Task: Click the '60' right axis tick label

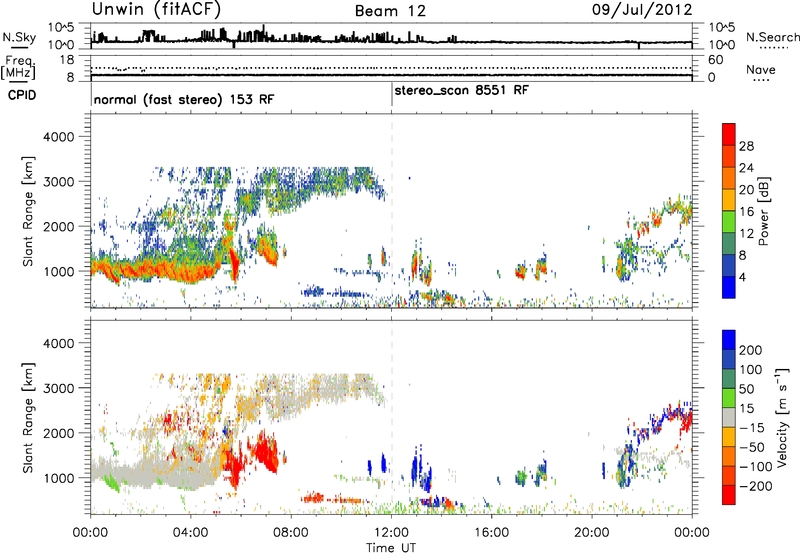Action: pos(716,60)
